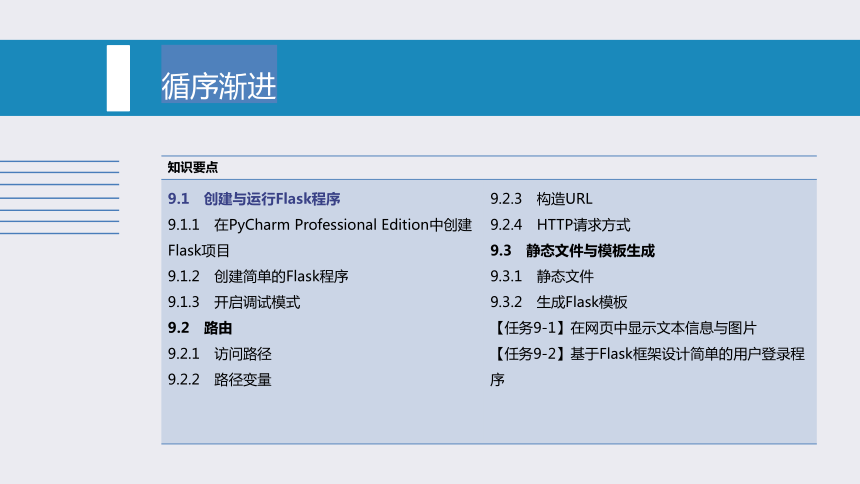Click the 9.3 静态文件与模板生成 heading
The width and height of the screenshot is (860, 484).
[572, 251]
